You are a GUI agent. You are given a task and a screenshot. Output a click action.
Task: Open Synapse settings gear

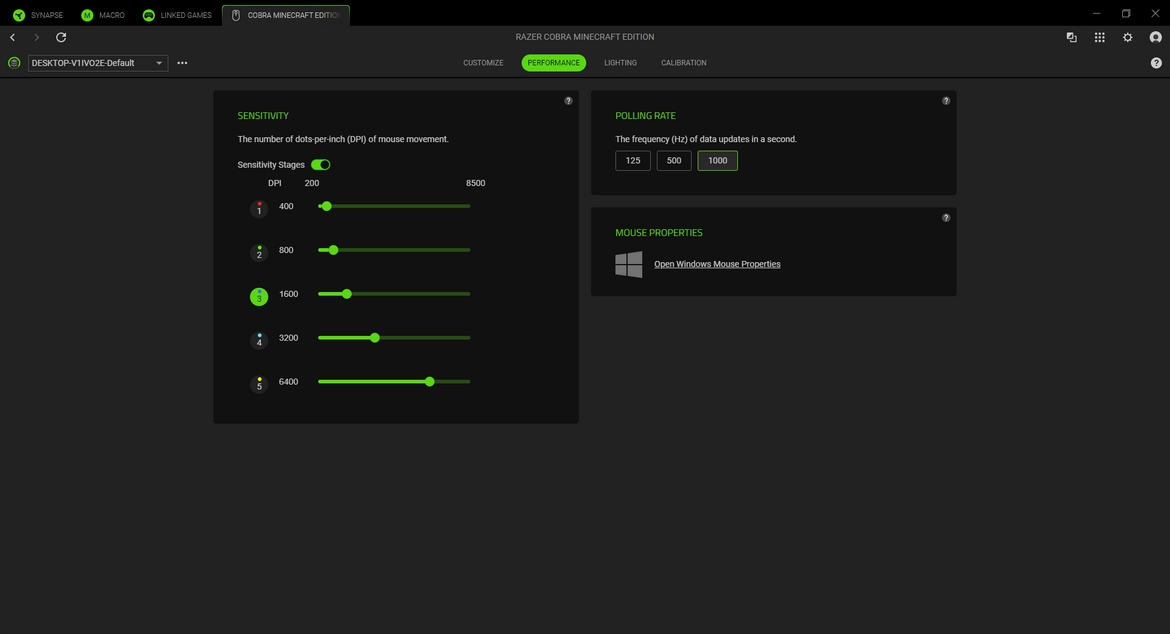(1127, 37)
